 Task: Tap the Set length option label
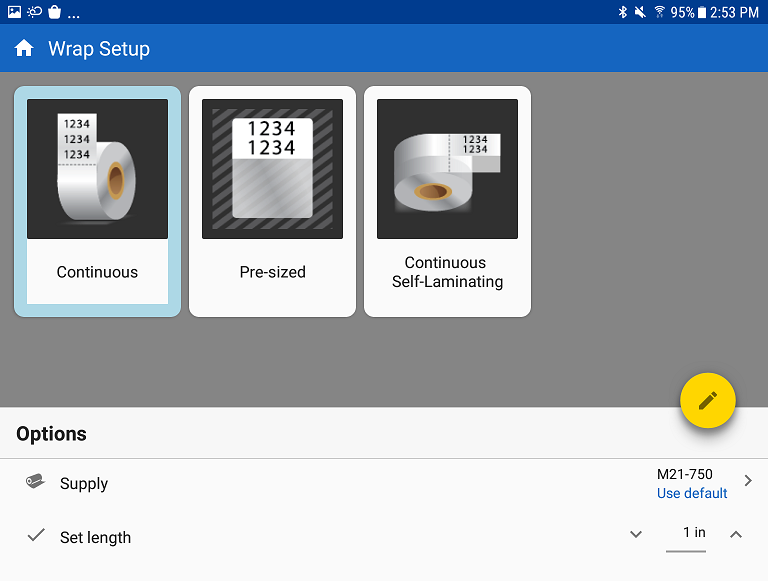coord(95,538)
